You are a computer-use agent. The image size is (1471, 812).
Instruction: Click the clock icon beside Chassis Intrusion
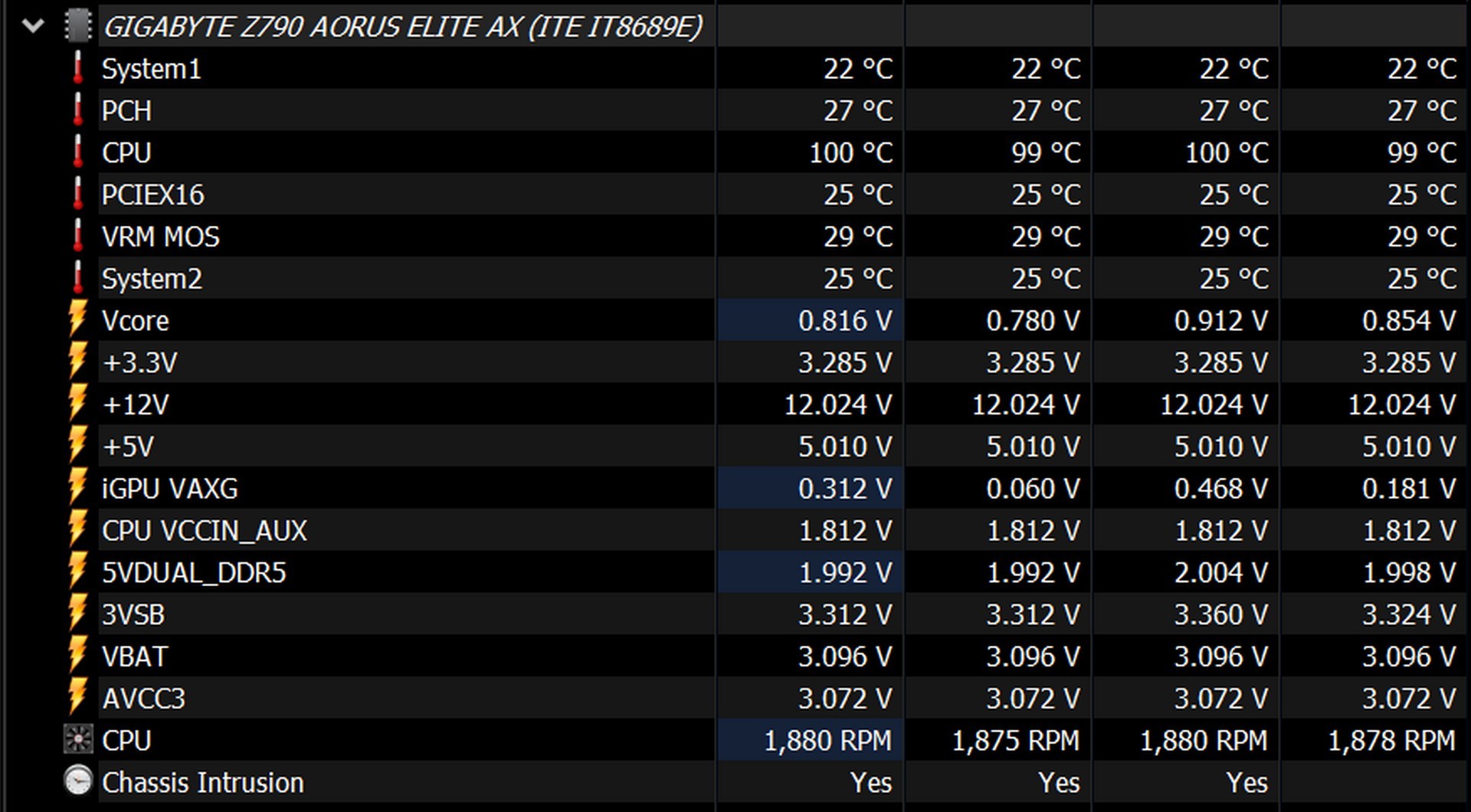coord(78,781)
